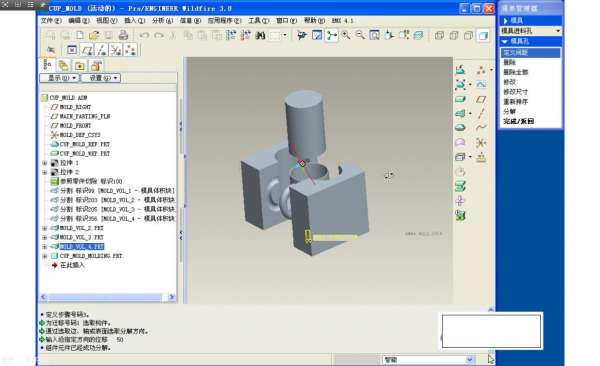Open the 显示 dropdown above model tree
Viewport: 600px width, 366px height.
(60, 78)
